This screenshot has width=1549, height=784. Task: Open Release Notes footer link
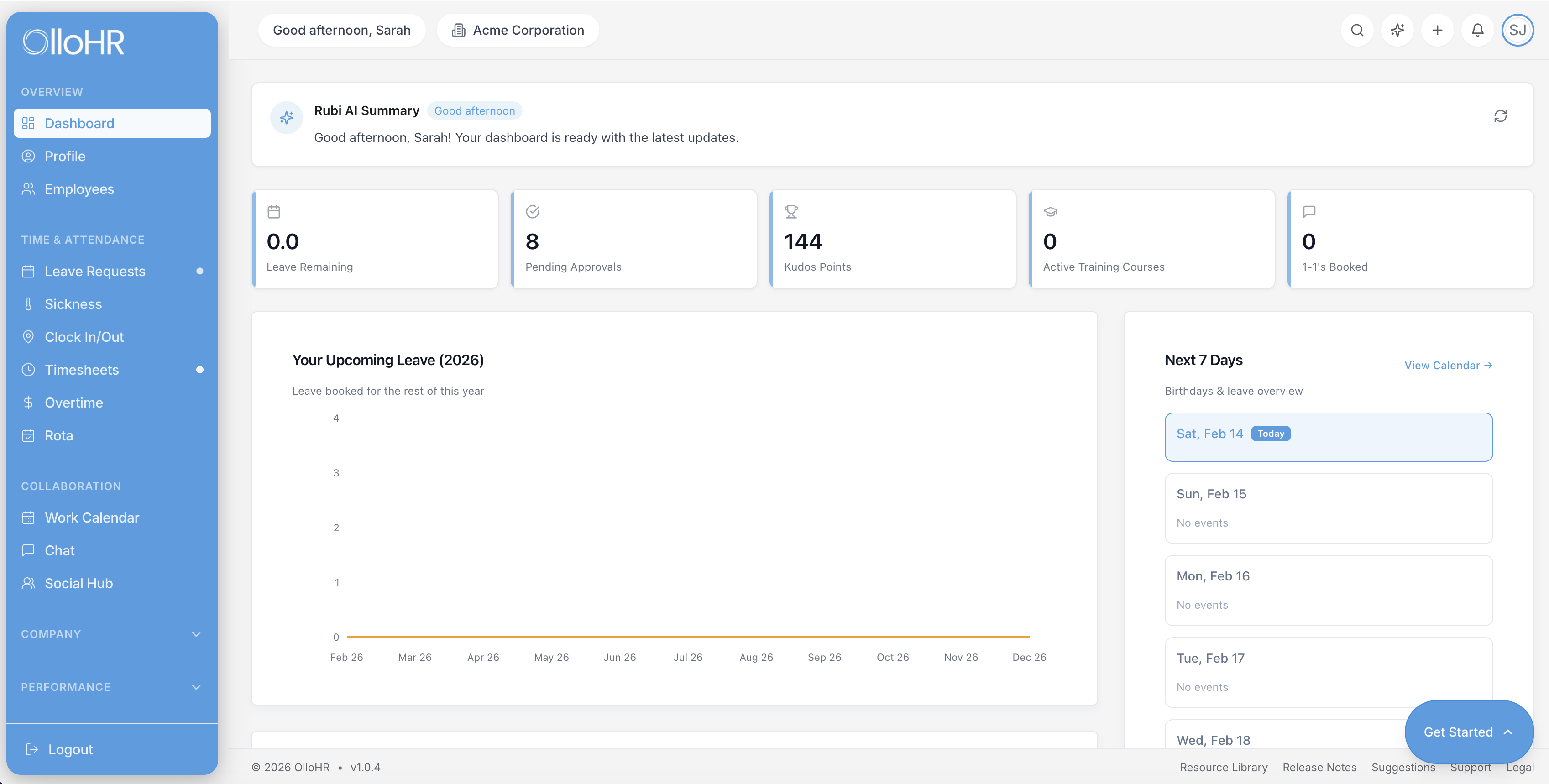[1319, 767]
